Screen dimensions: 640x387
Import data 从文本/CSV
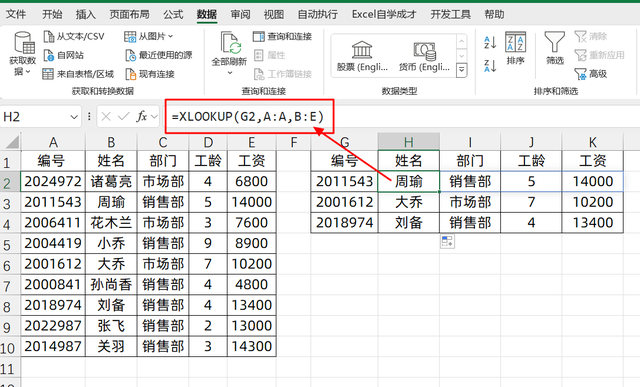(74, 37)
